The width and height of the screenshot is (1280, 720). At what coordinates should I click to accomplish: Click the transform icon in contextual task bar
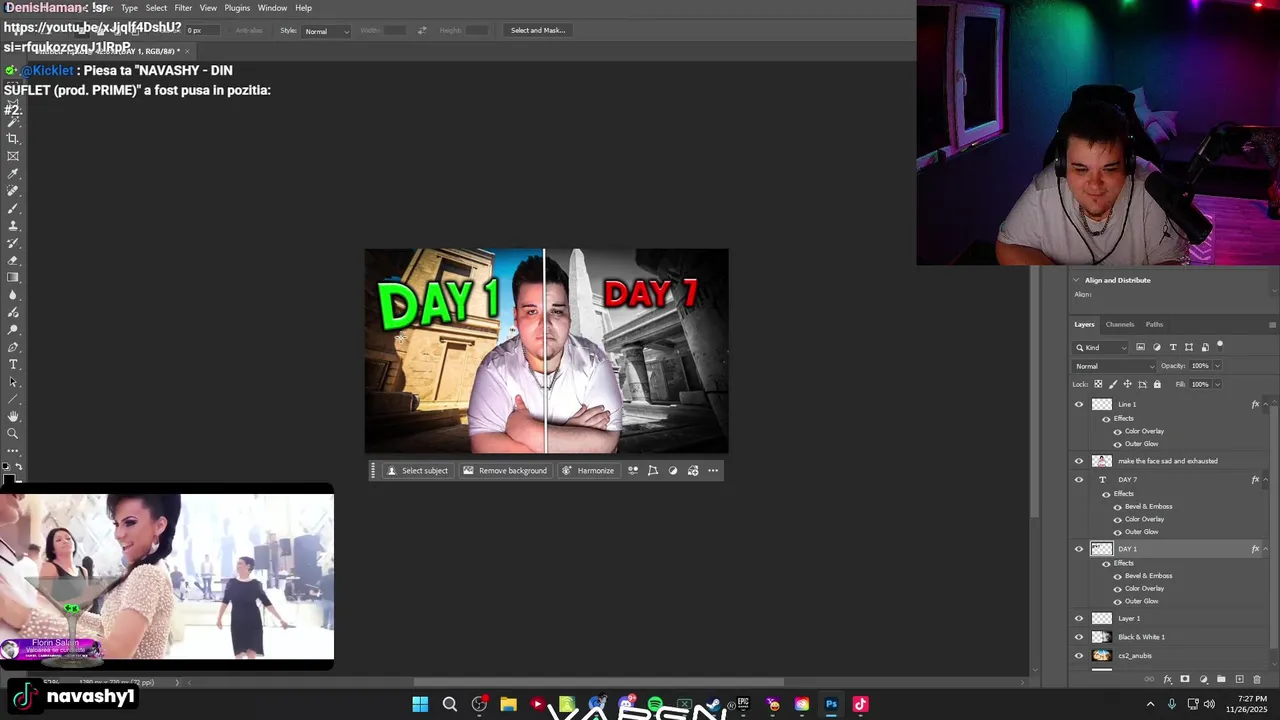[x=653, y=471]
